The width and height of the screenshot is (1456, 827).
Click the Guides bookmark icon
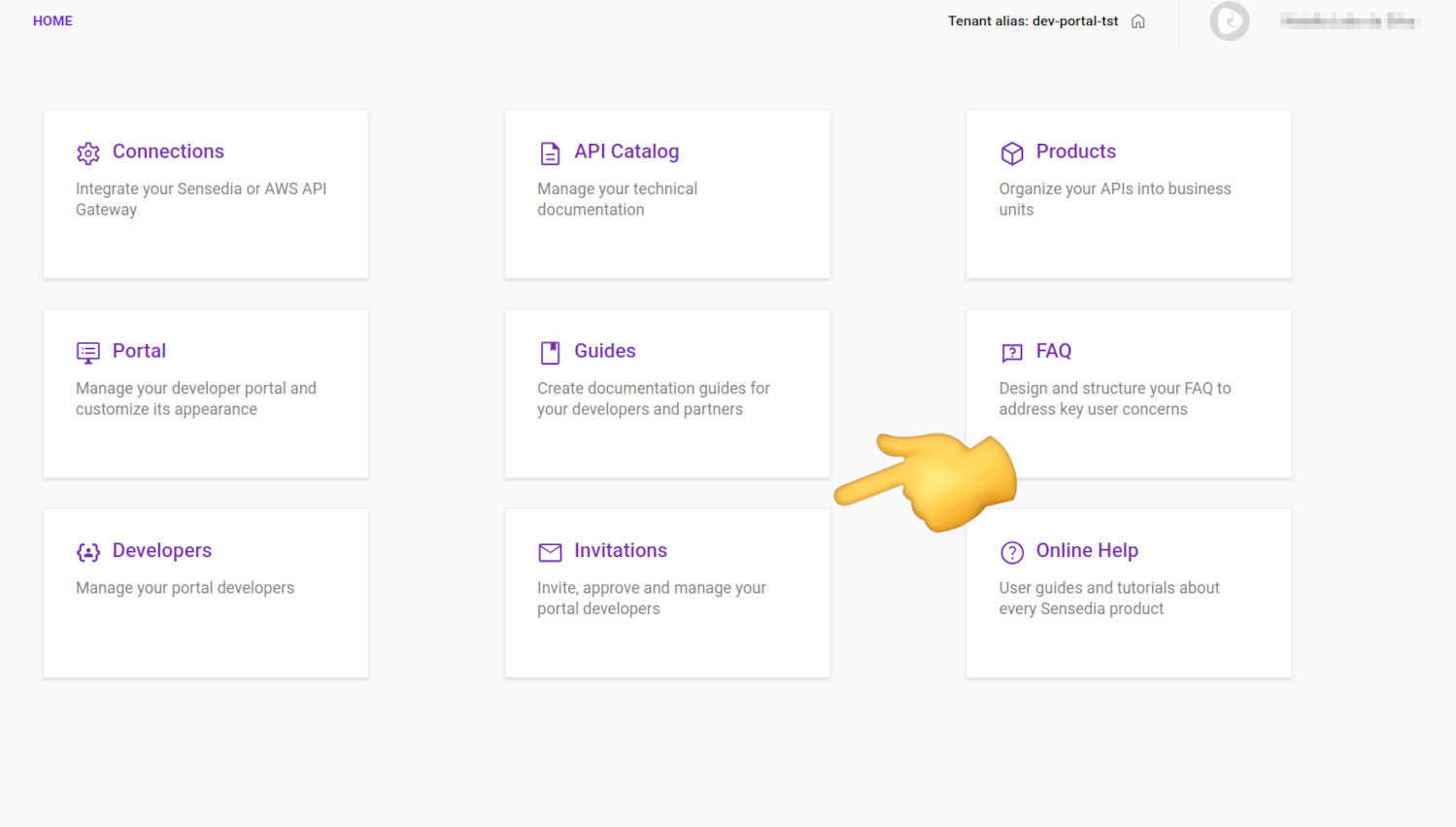[x=550, y=353]
